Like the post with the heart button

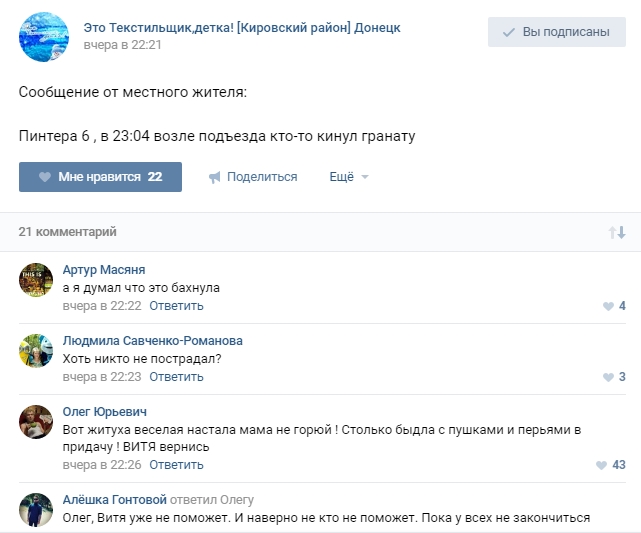point(100,177)
